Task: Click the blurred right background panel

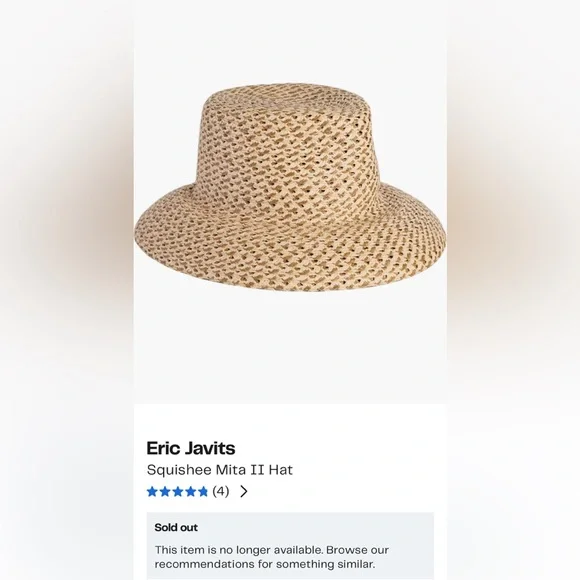Action: [513, 290]
